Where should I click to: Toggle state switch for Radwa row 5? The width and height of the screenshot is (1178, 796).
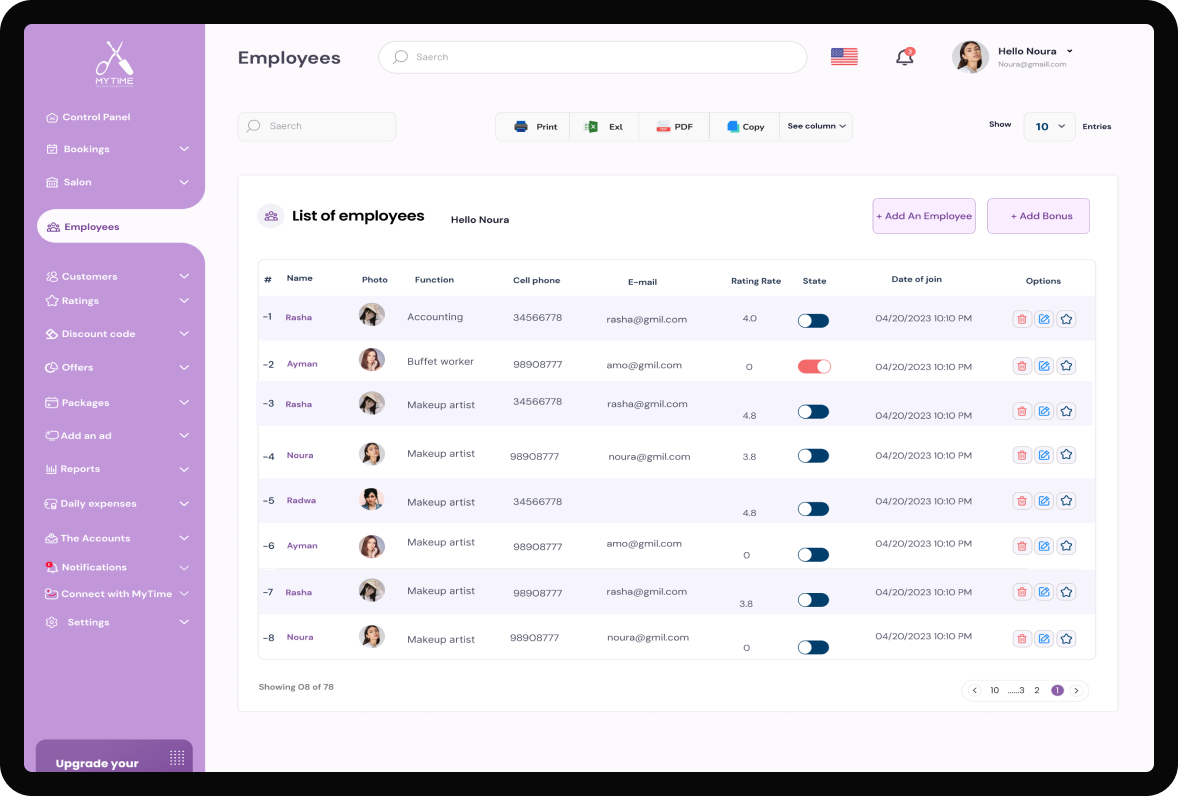813,509
